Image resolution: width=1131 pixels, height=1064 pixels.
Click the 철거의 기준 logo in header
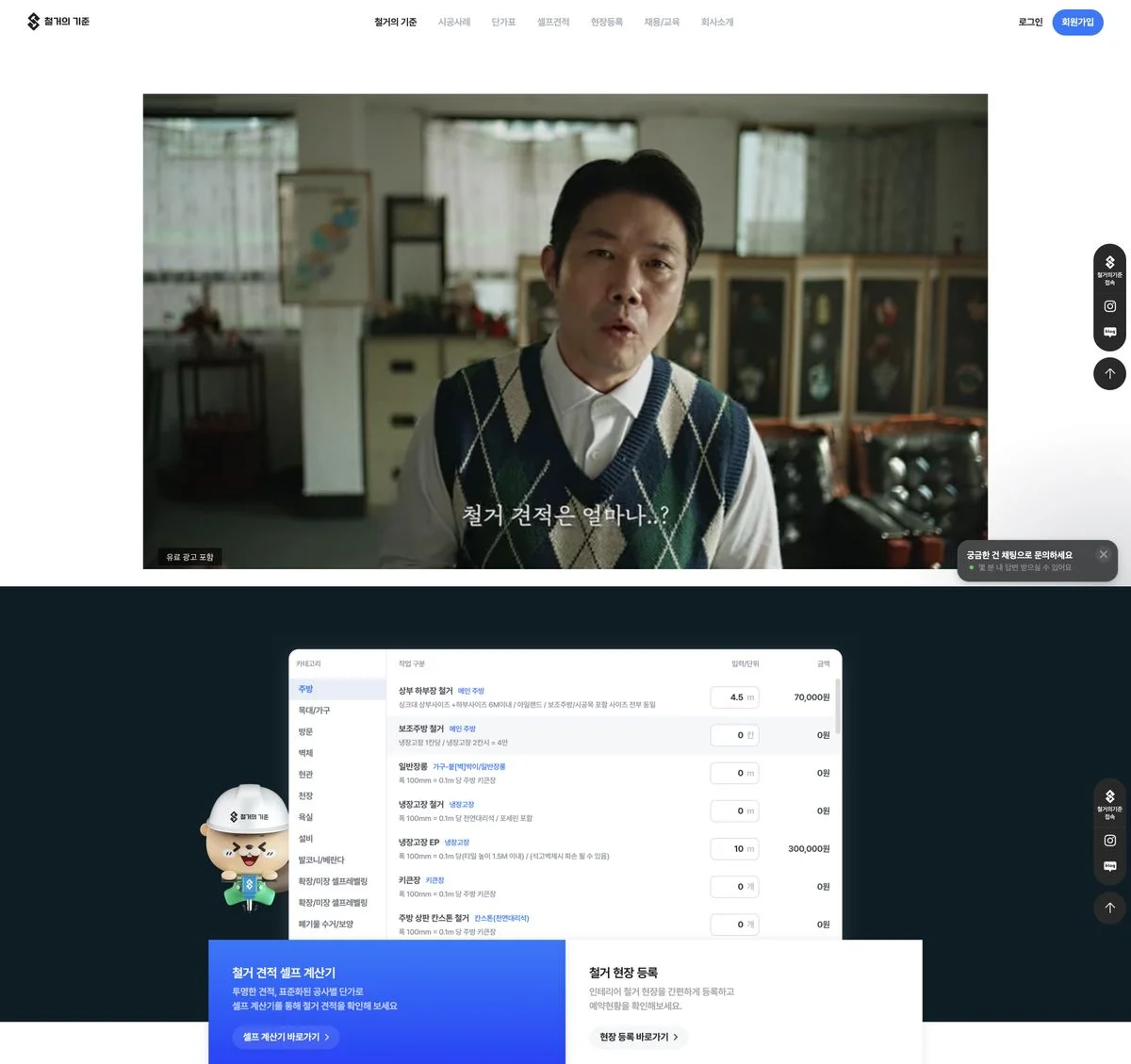click(x=58, y=22)
